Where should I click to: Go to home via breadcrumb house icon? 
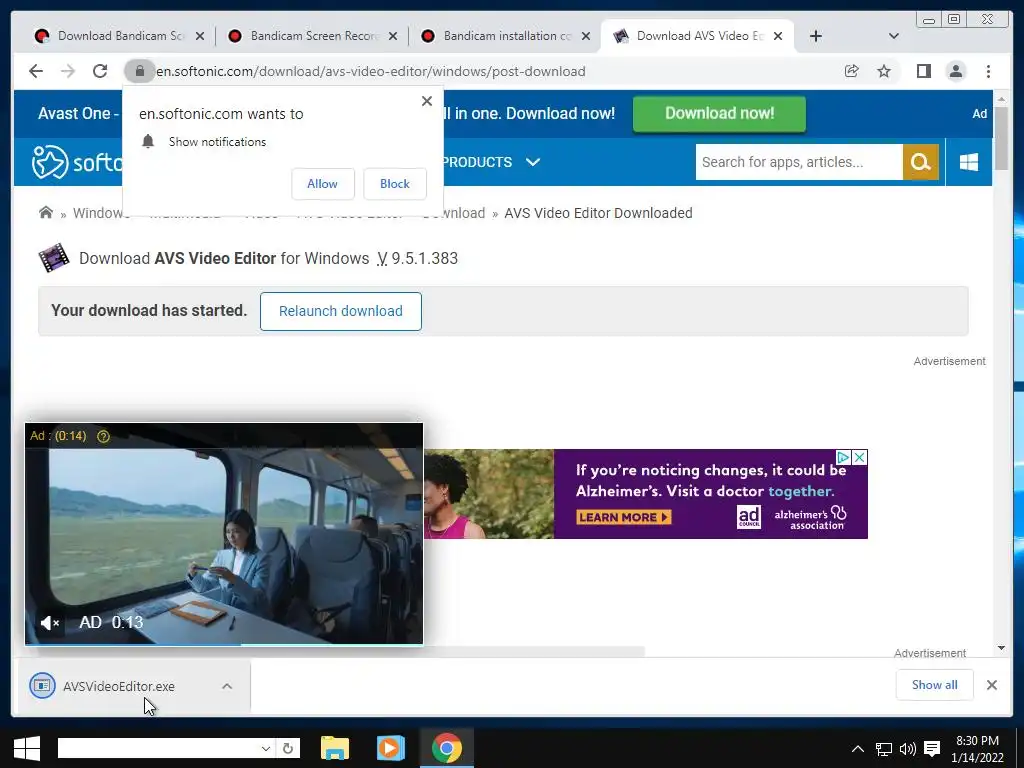tap(46, 212)
